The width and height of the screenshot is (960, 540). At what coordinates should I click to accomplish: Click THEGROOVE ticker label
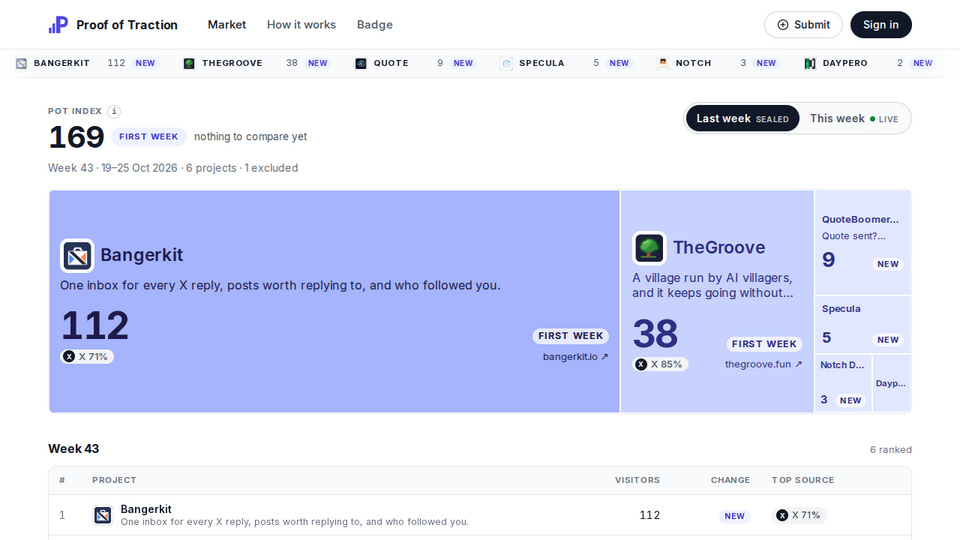coord(232,63)
